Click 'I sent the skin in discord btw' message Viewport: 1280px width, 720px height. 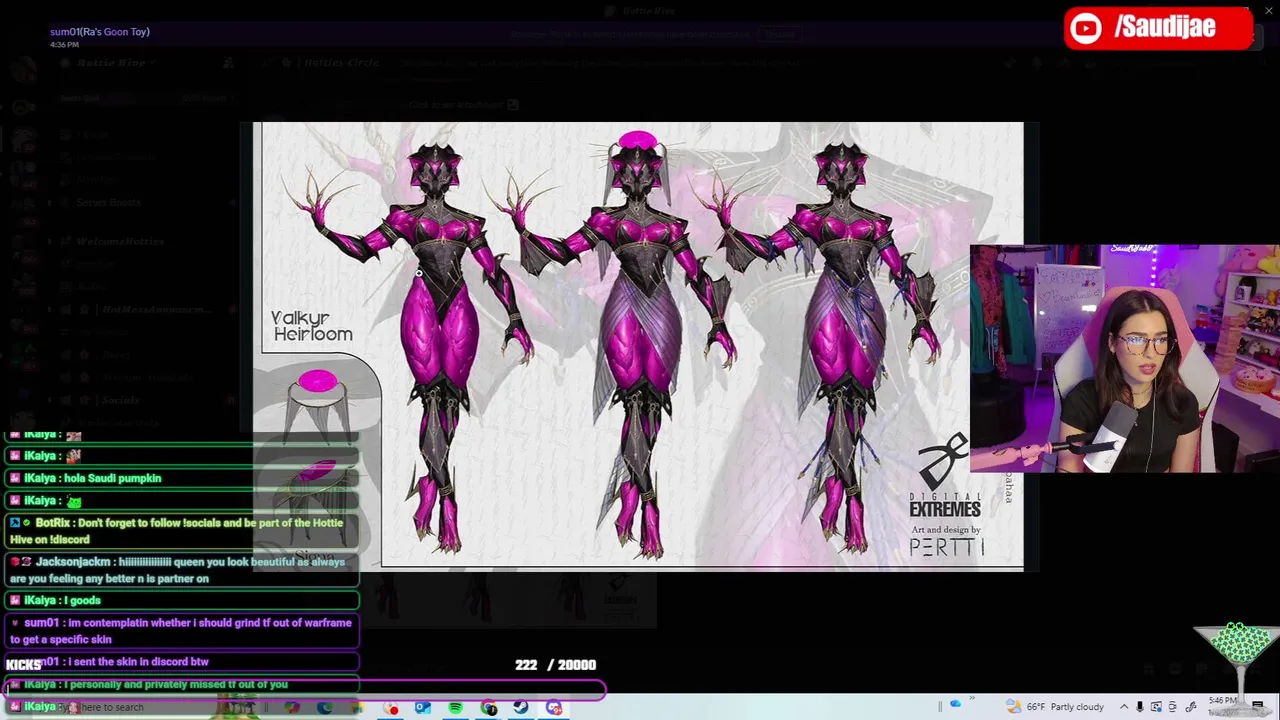coord(182,662)
